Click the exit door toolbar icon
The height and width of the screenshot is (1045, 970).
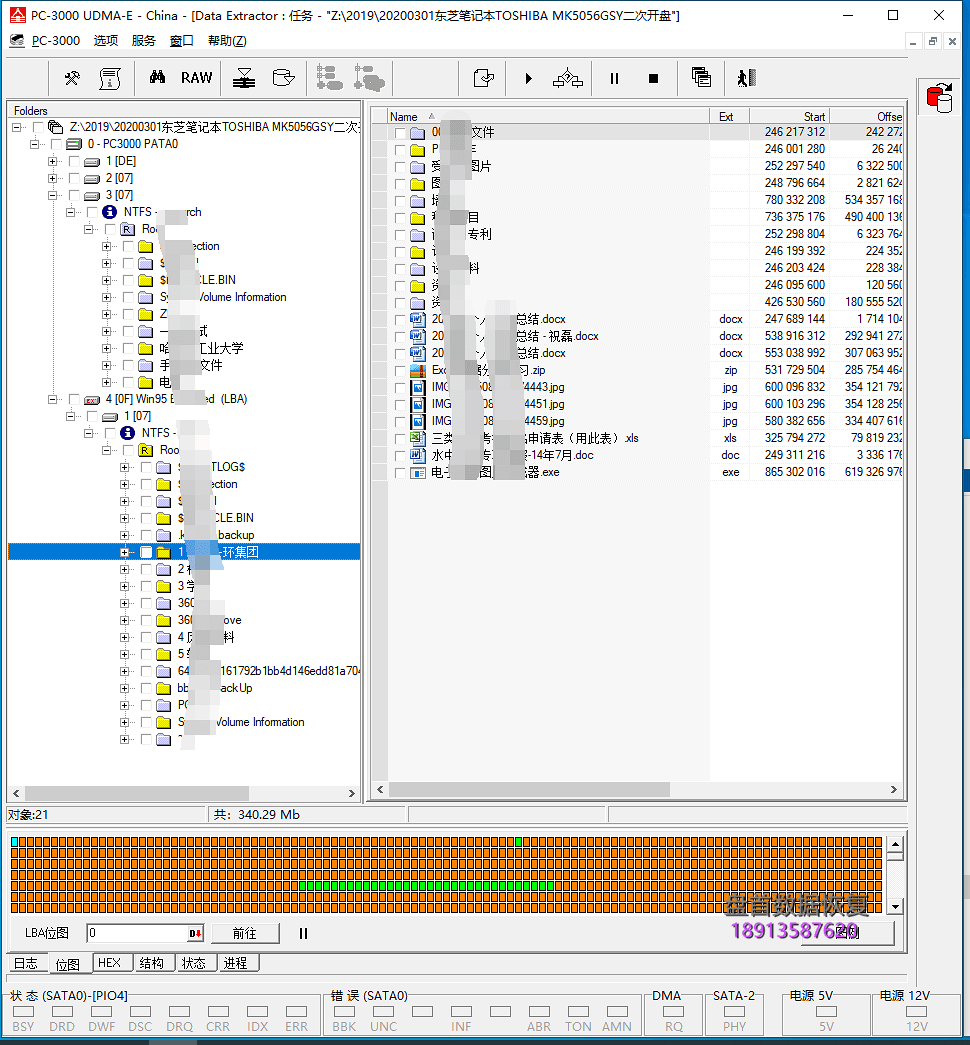pyautogui.click(x=747, y=78)
